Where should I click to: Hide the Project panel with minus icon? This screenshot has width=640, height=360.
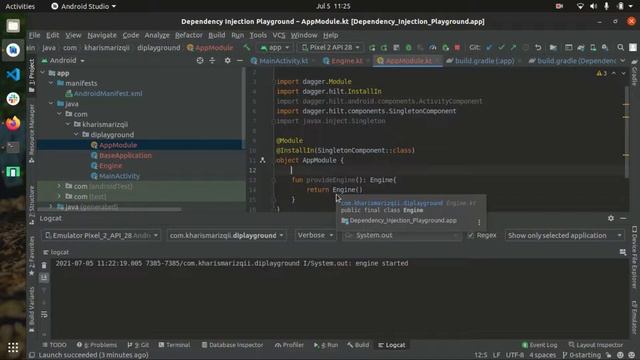click(x=240, y=60)
